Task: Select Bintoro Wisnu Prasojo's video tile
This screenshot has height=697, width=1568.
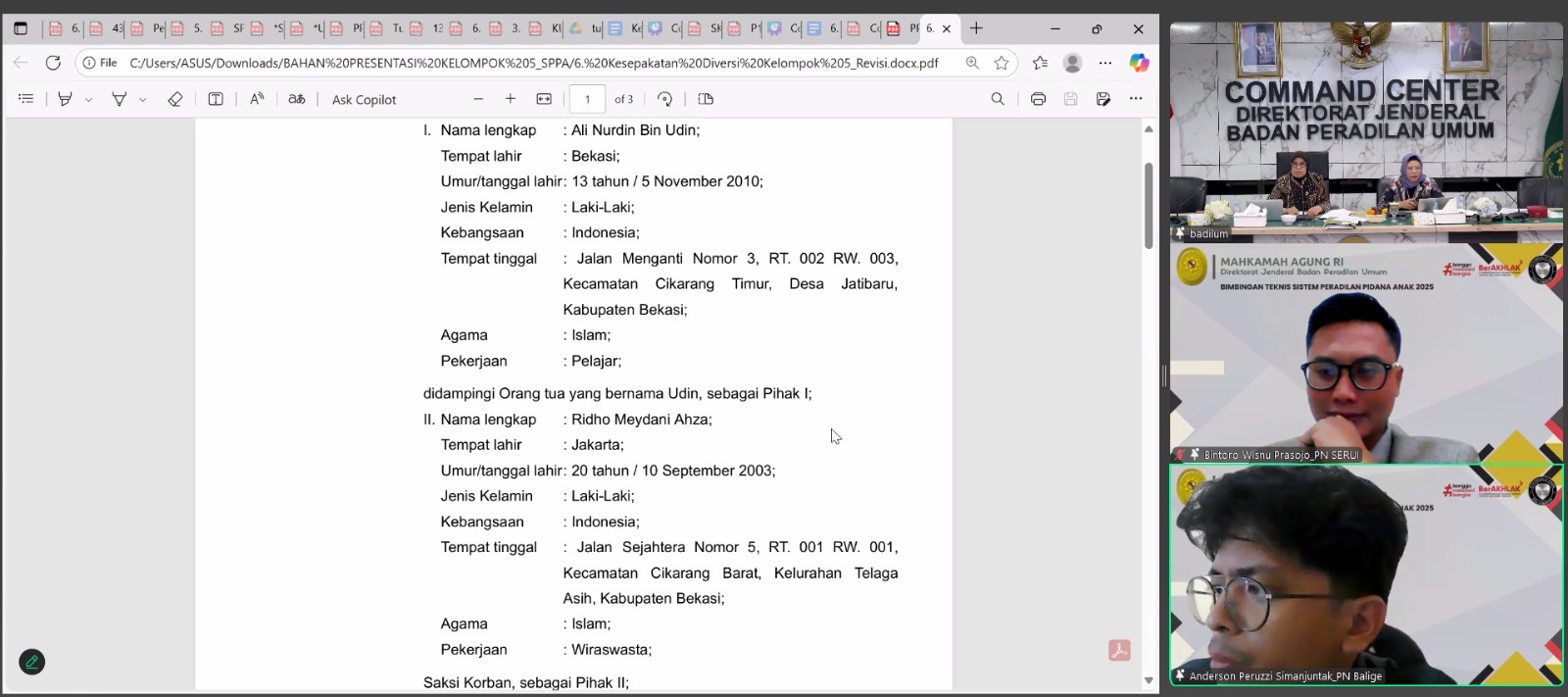Action: tap(1366, 353)
